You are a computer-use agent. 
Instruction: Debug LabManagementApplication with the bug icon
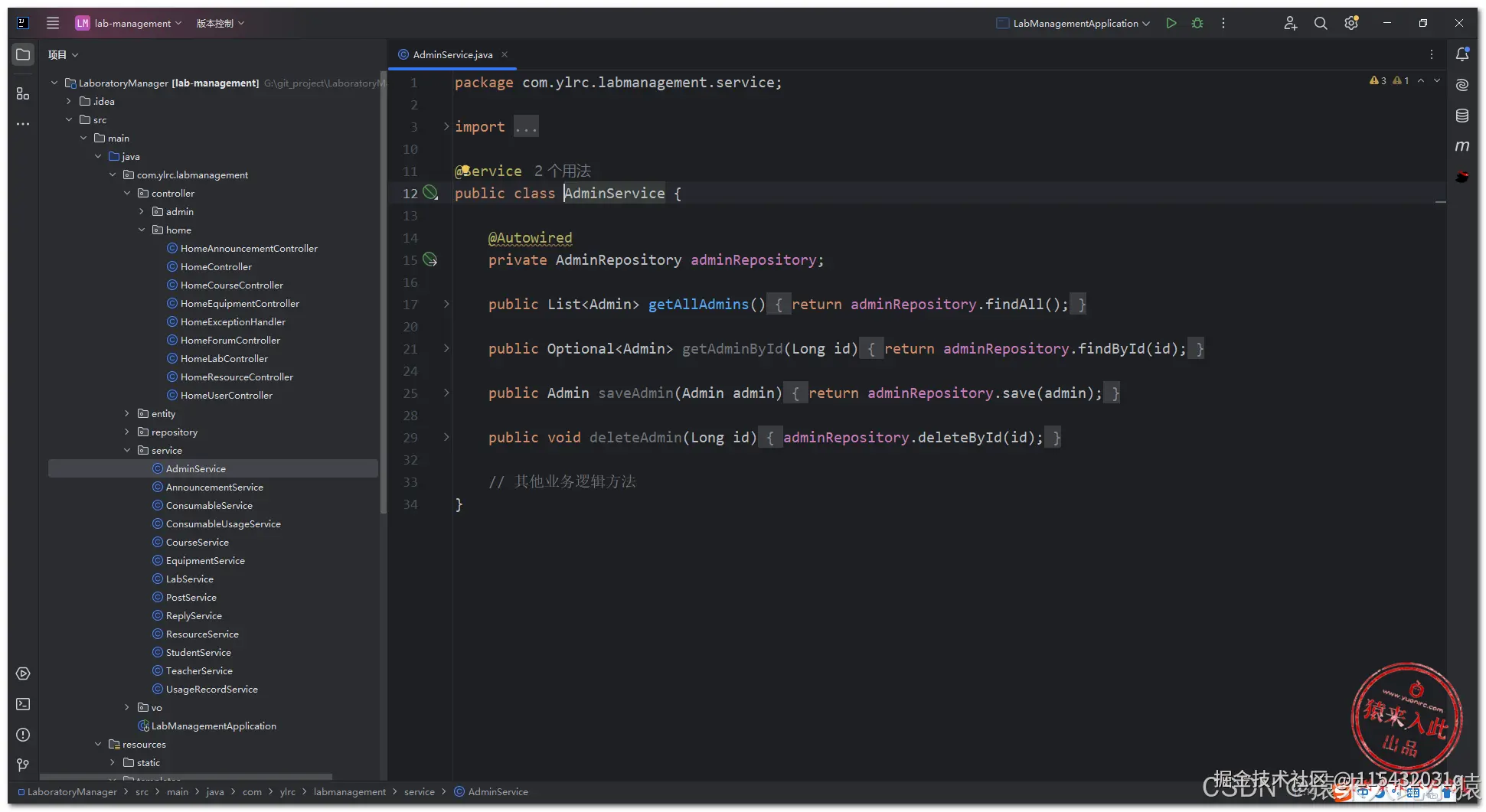[1197, 23]
